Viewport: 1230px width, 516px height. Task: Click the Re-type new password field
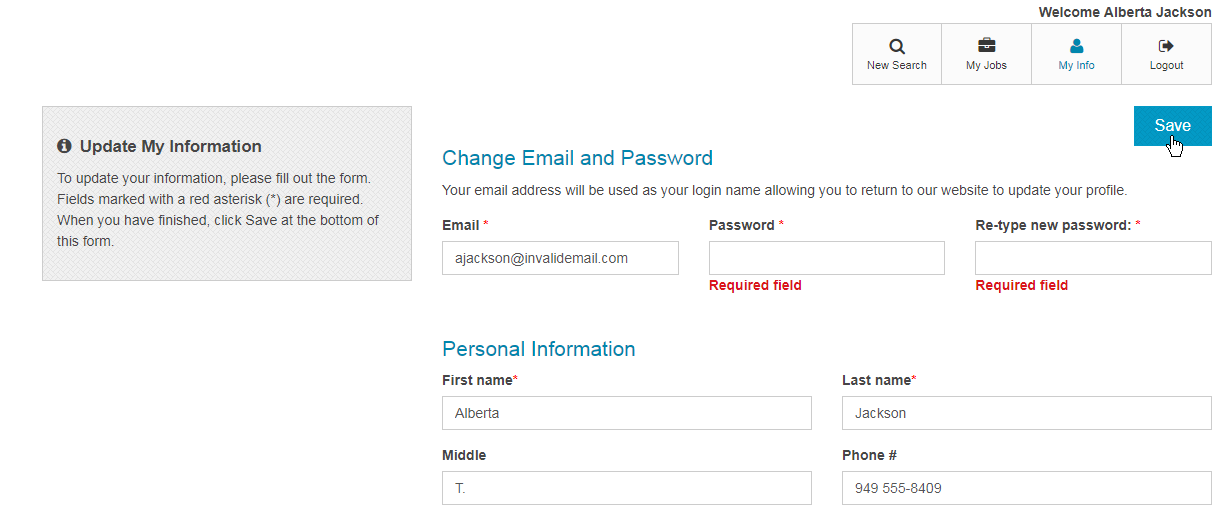click(x=1093, y=258)
